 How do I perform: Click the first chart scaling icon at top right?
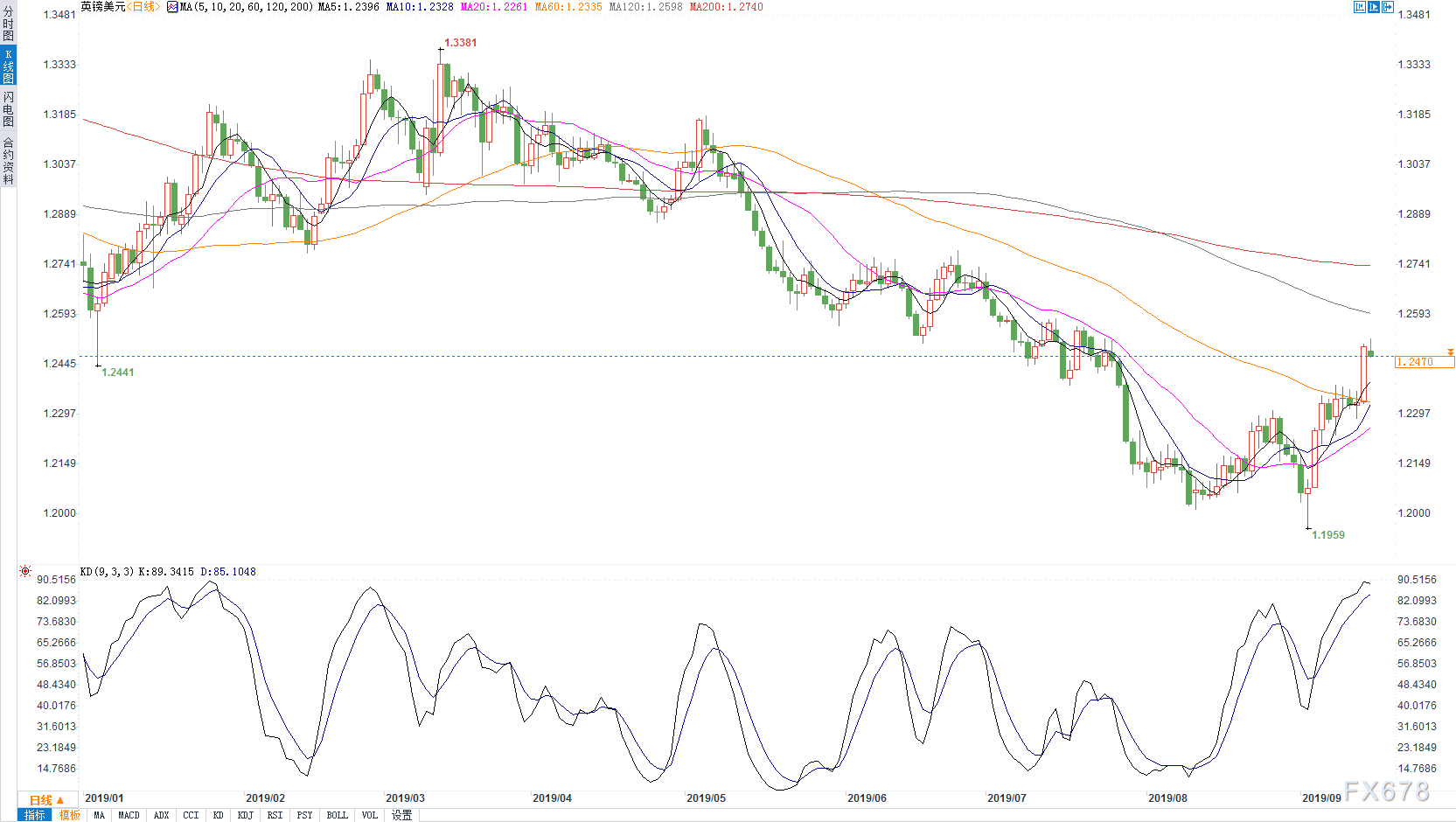coord(1359,7)
